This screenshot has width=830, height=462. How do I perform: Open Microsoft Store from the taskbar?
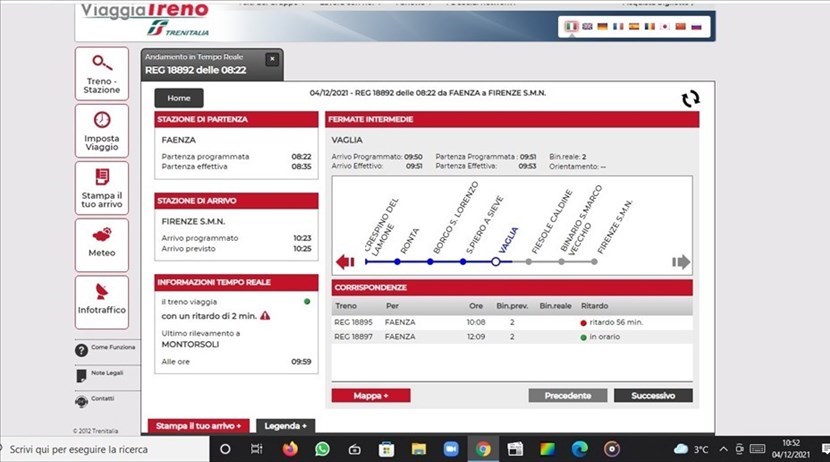point(386,449)
